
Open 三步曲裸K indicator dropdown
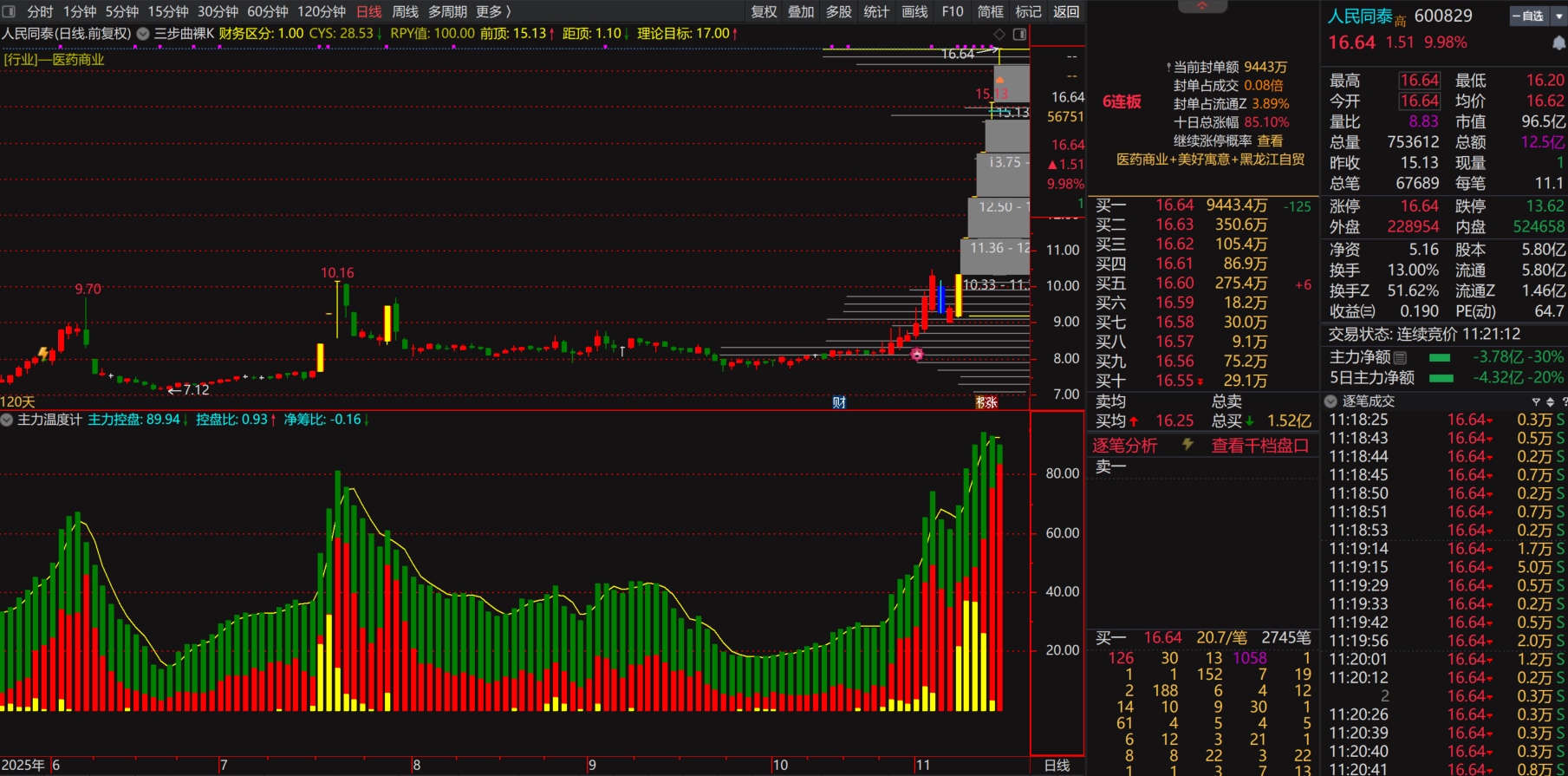tap(143, 34)
